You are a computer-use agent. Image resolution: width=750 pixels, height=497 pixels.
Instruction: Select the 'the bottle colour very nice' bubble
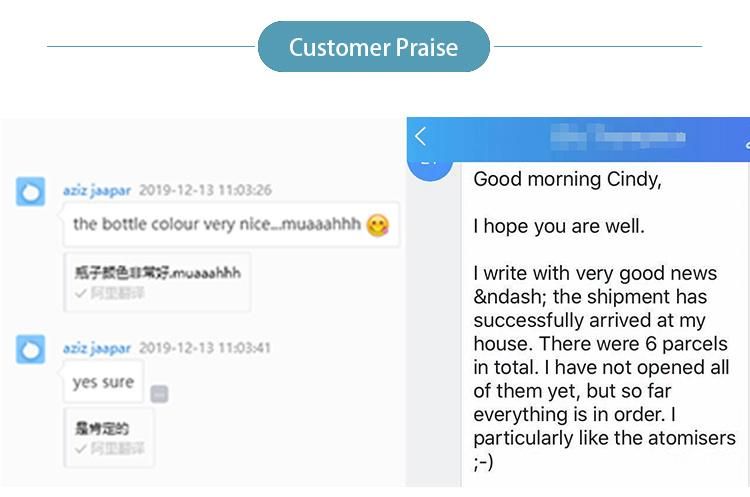(x=231, y=224)
